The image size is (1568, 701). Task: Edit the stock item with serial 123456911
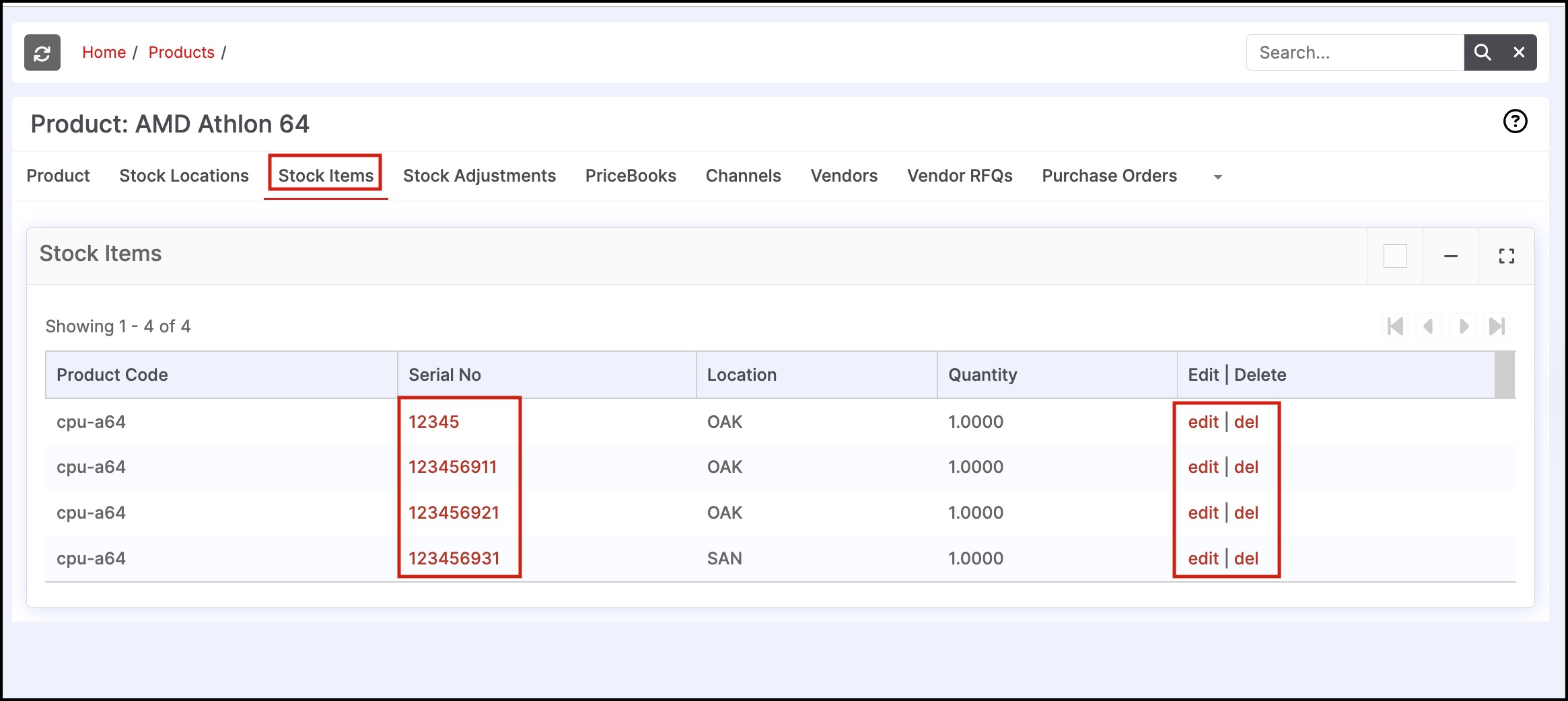[1203, 467]
